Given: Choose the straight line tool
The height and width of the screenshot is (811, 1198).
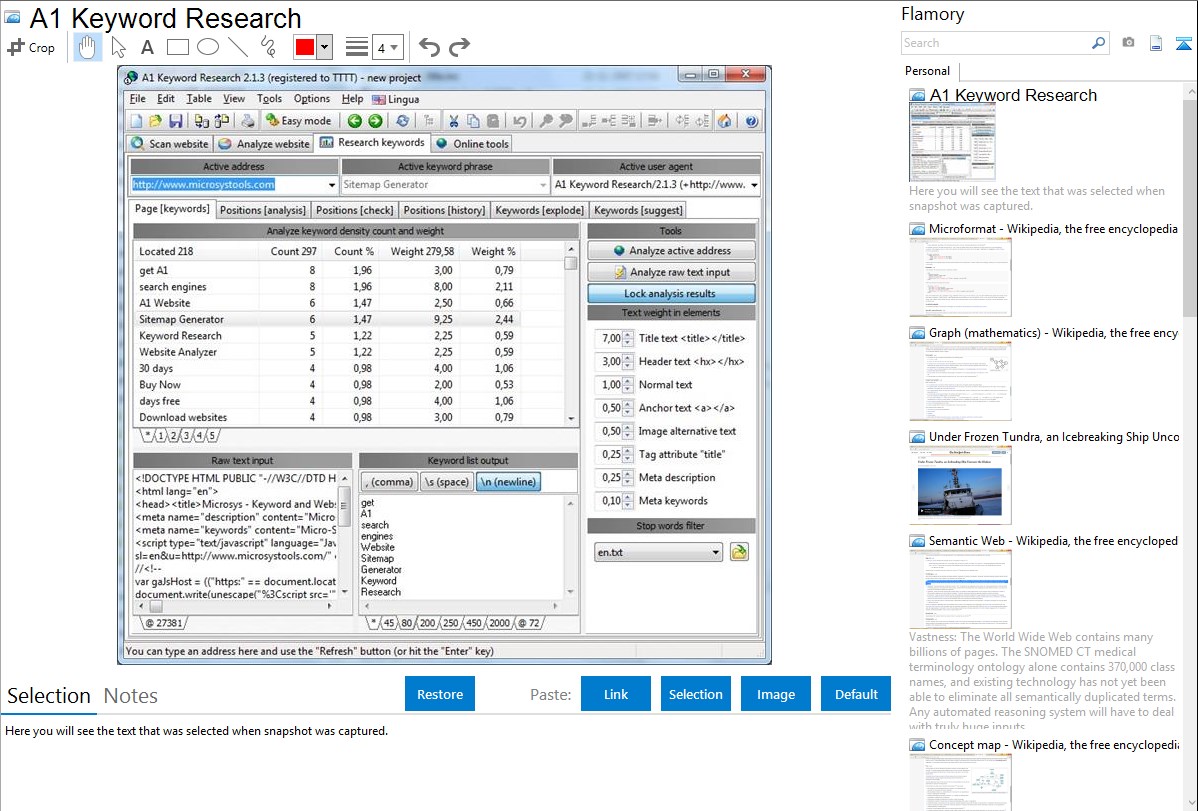Looking at the screenshot, I should [238, 47].
